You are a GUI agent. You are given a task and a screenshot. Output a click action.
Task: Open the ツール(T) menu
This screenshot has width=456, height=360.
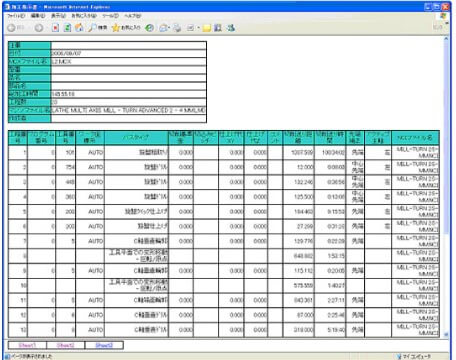(110, 16)
